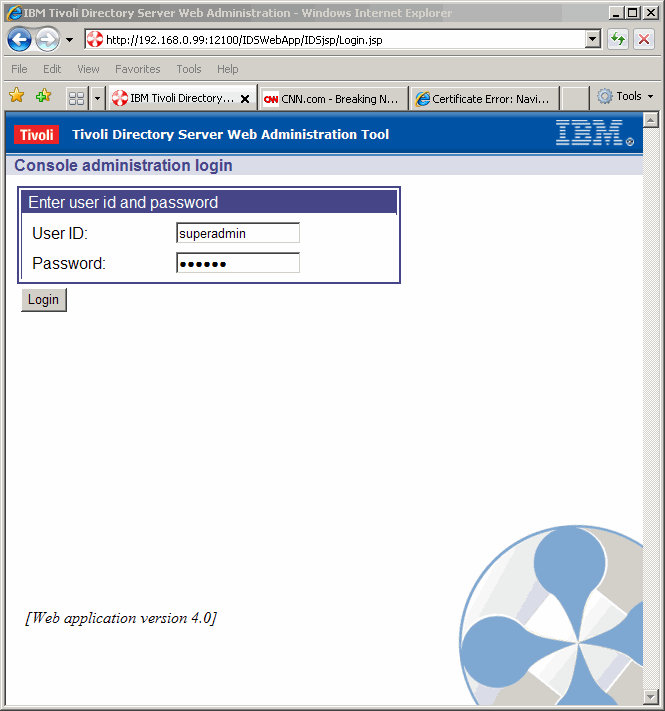Open recent pages dropdown beside Forward button
Viewport: 665px width, 711px height.
(69, 40)
